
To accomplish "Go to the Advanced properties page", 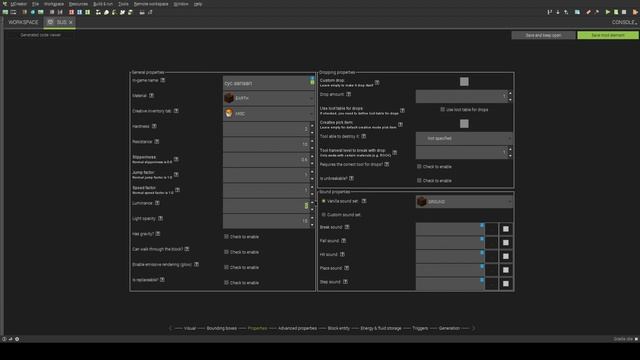I will coord(298,328).
